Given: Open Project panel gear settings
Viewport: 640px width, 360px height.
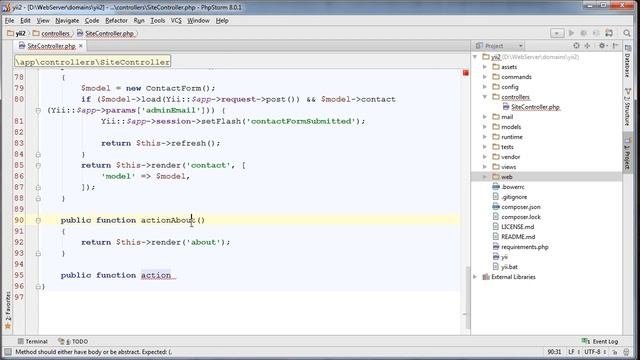Looking at the screenshot, I should click(602, 46).
